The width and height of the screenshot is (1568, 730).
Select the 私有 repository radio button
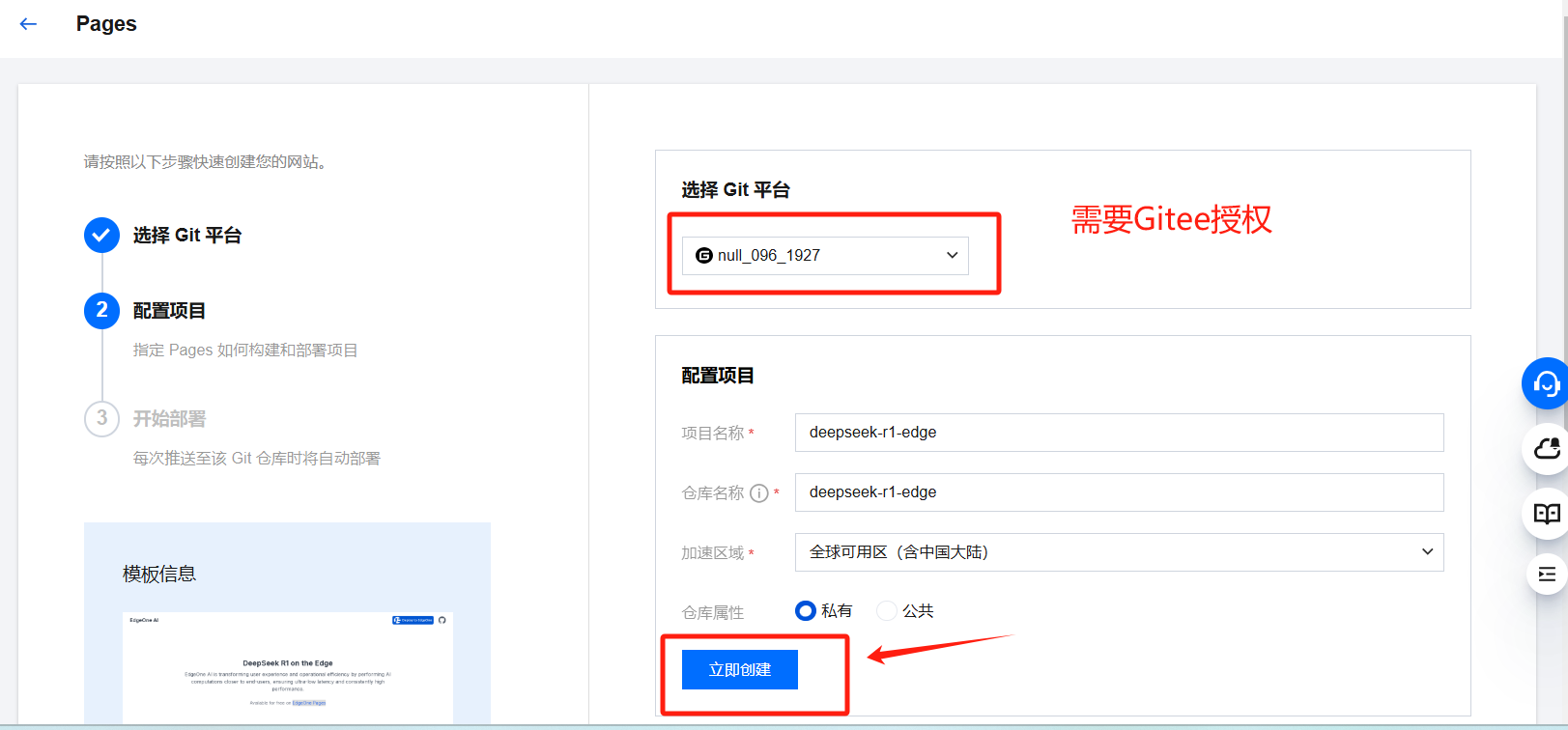[806, 611]
